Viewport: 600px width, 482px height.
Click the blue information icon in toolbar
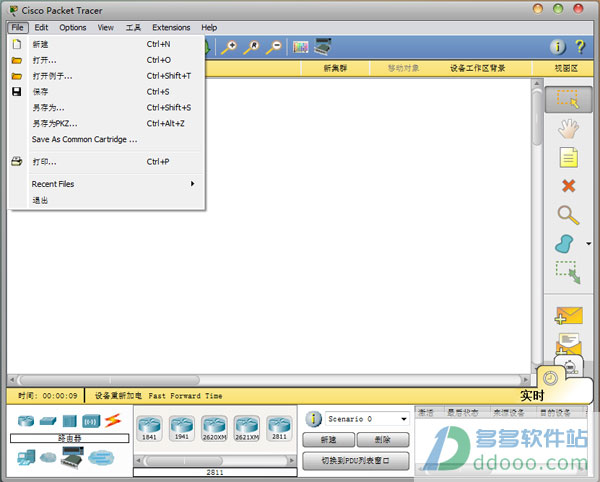[x=558, y=47]
